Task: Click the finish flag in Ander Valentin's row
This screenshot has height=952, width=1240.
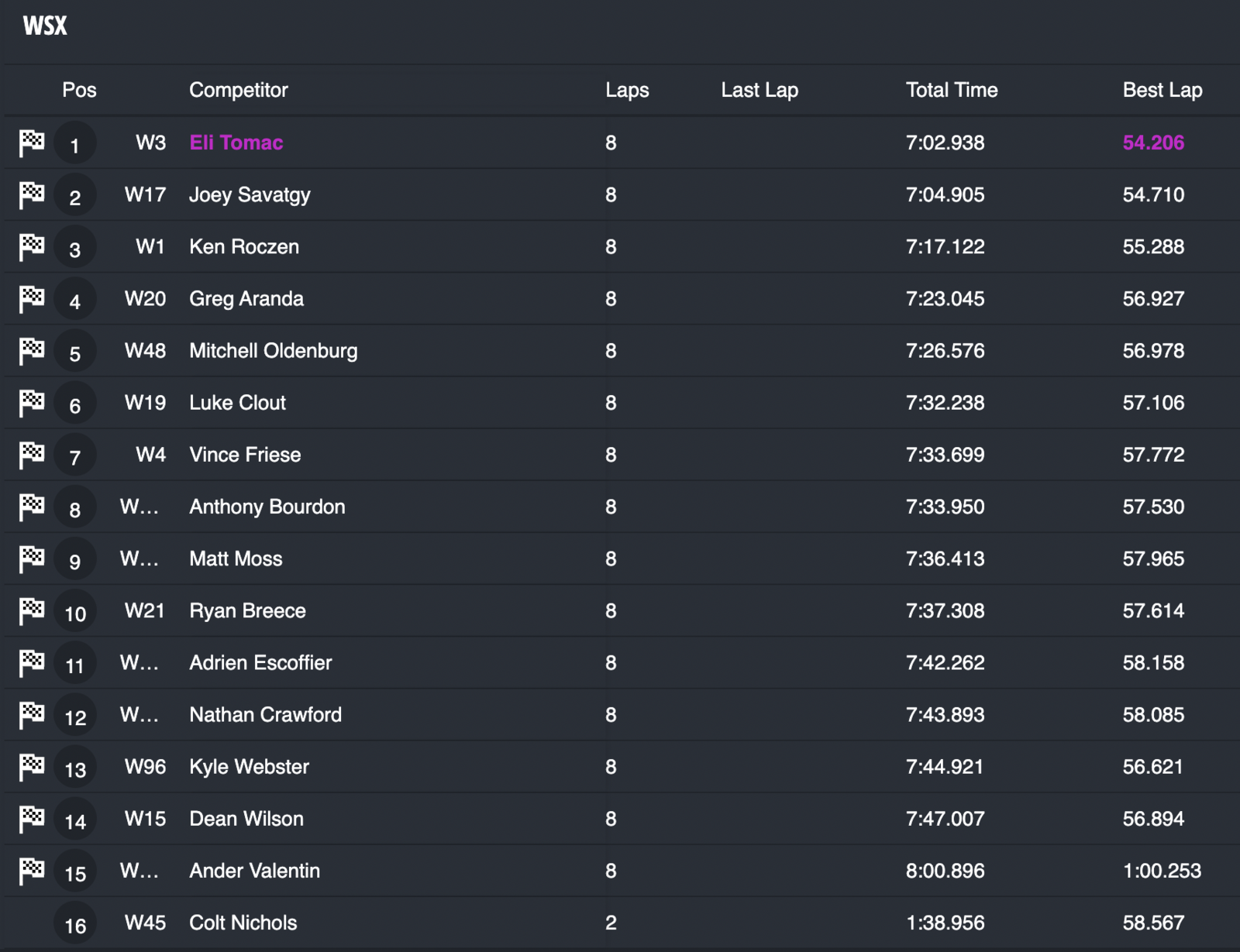Action: pyautogui.click(x=32, y=871)
